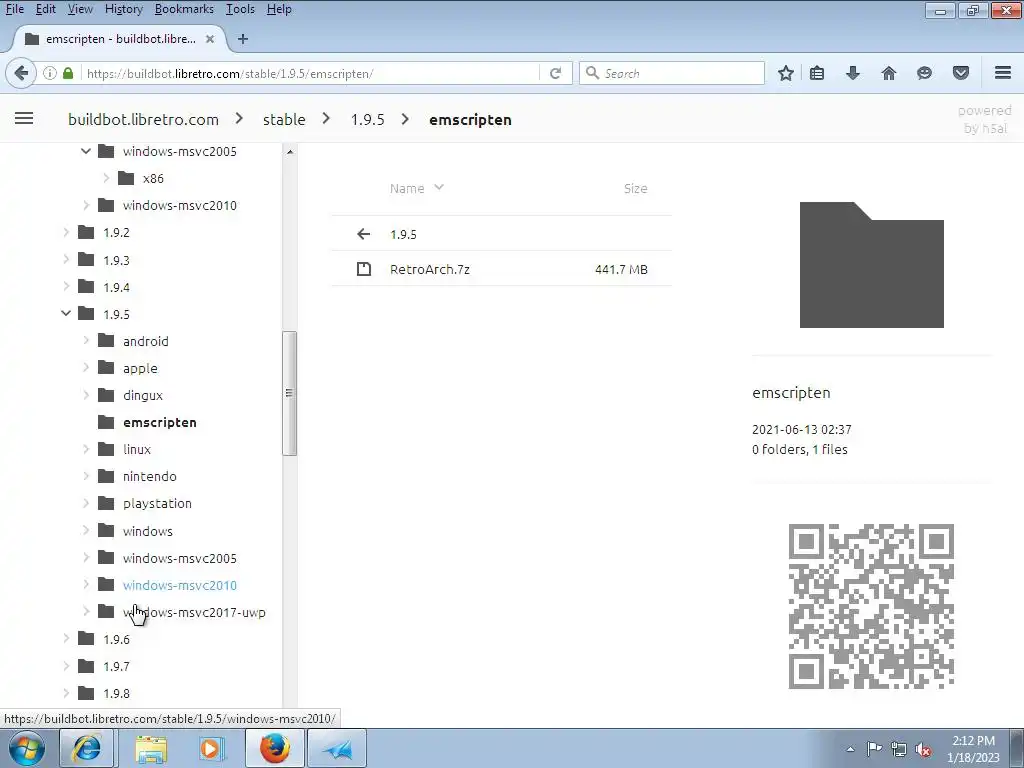
Task: Open the paper plane taskbar app
Action: point(337,748)
